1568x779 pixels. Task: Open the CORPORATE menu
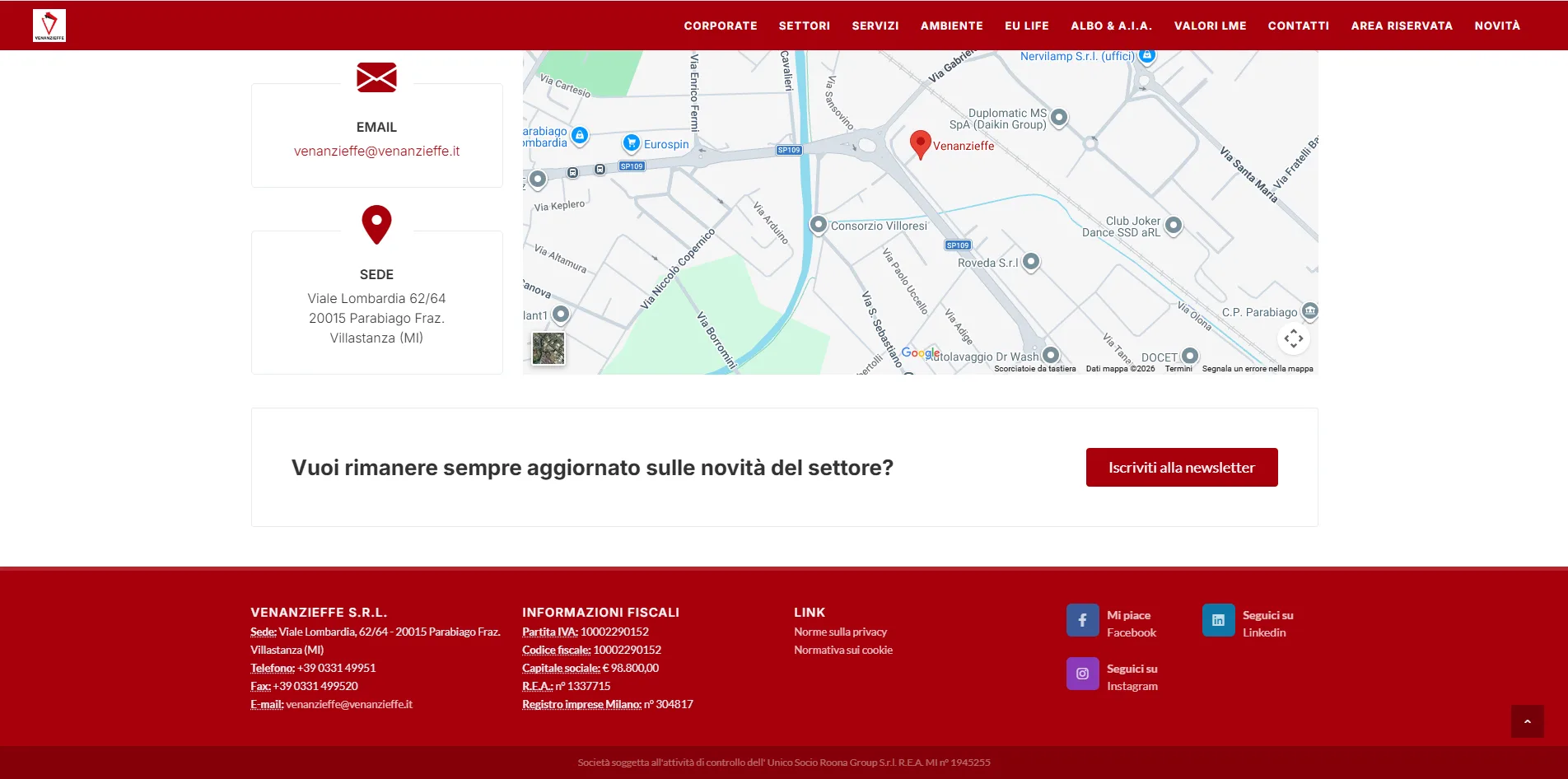(721, 26)
